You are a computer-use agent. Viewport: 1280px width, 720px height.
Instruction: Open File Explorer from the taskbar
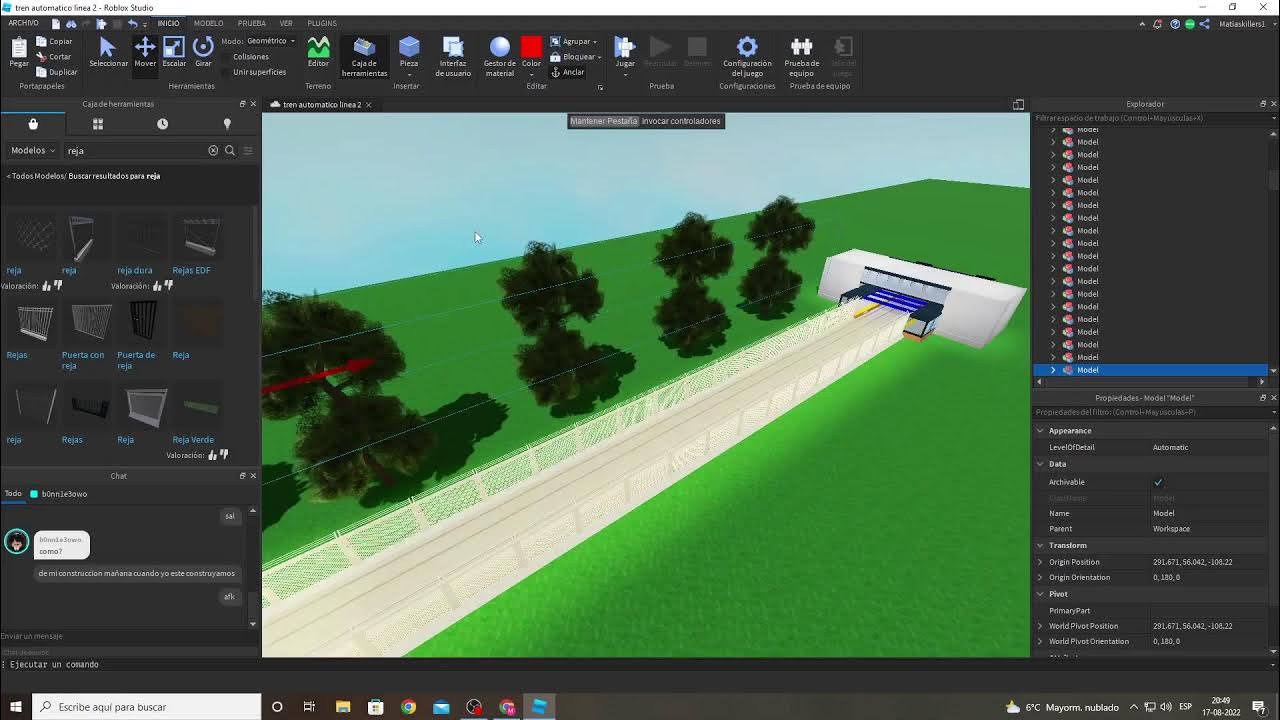[x=343, y=707]
